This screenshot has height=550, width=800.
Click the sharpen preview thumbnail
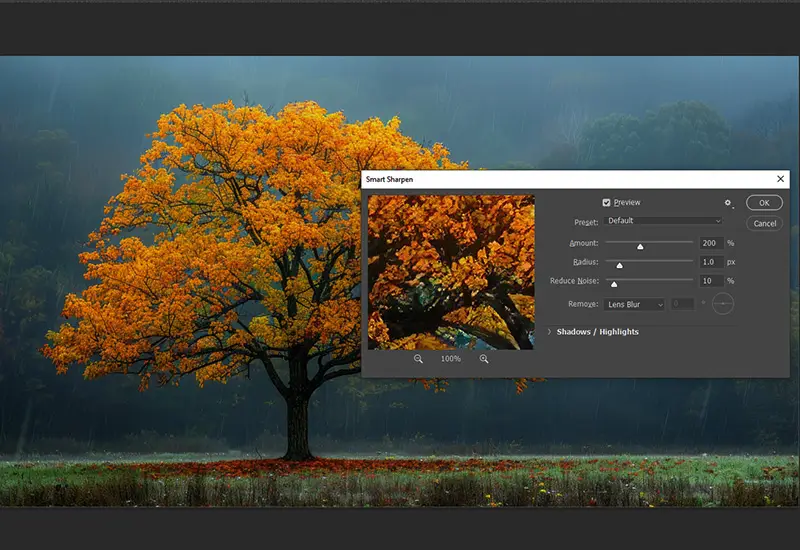[451, 272]
